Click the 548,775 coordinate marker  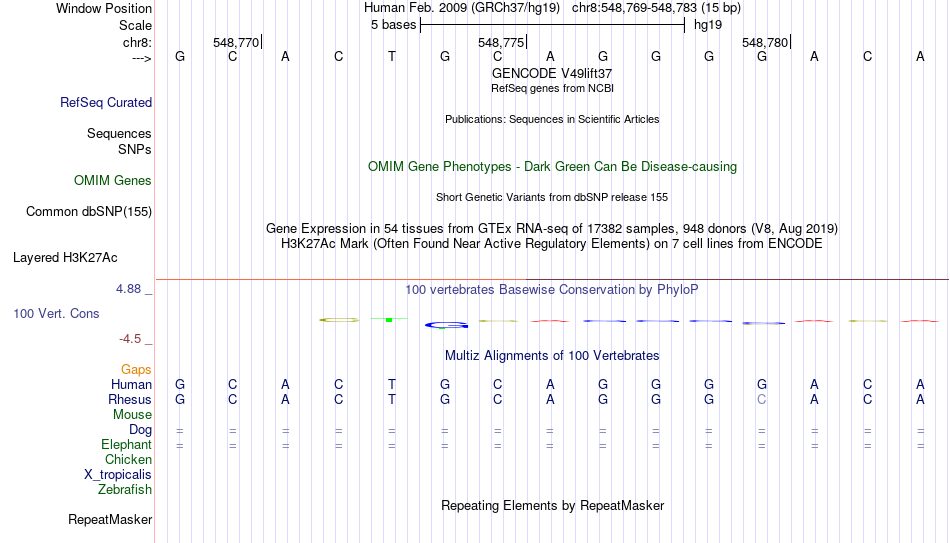pyautogui.click(x=501, y=42)
